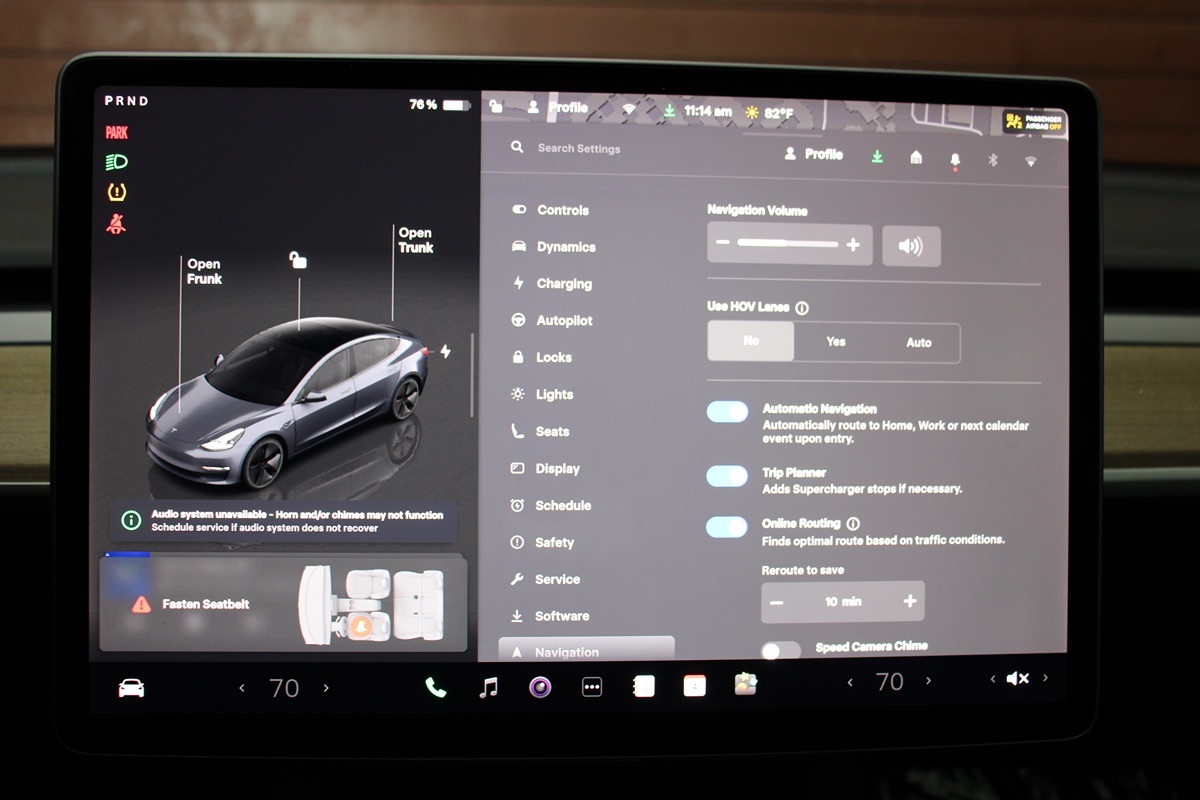Screen dimensions: 1200x800
Task: Tap the car controls icon in bottom bar
Action: (x=131, y=688)
